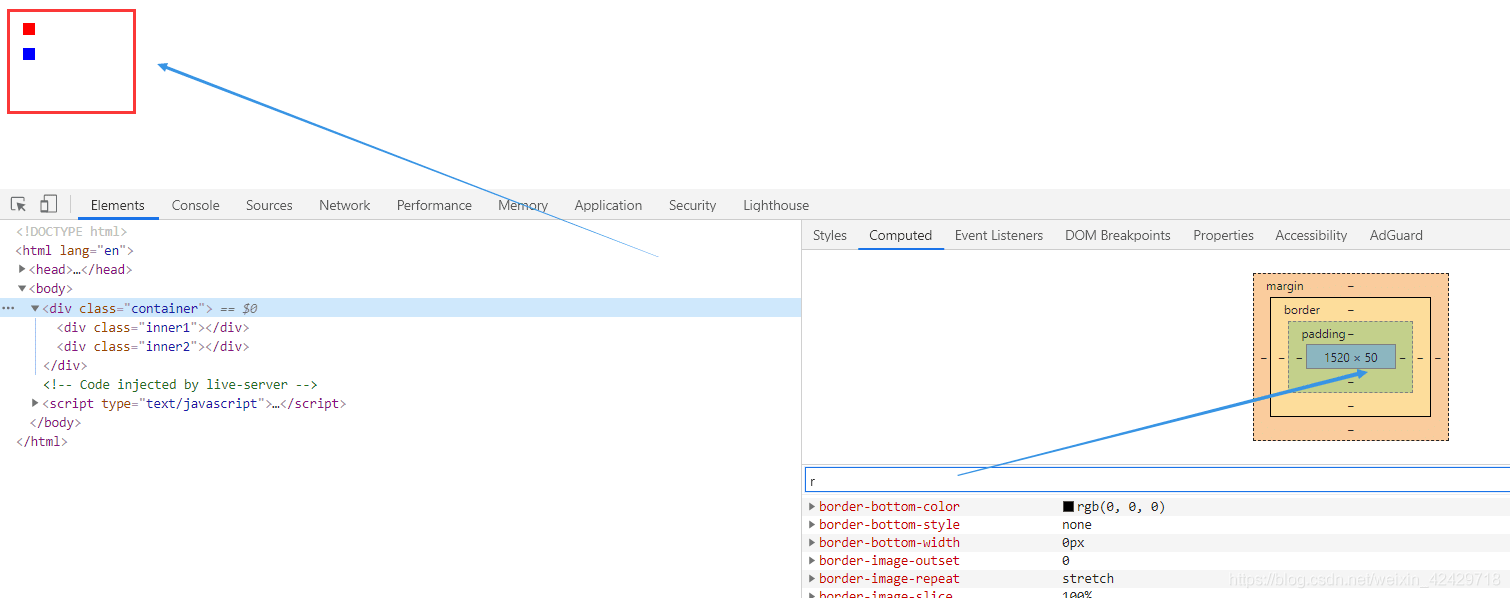1510x598 pixels.
Task: Open the DOM Breakpoints pane
Action: 1117,235
